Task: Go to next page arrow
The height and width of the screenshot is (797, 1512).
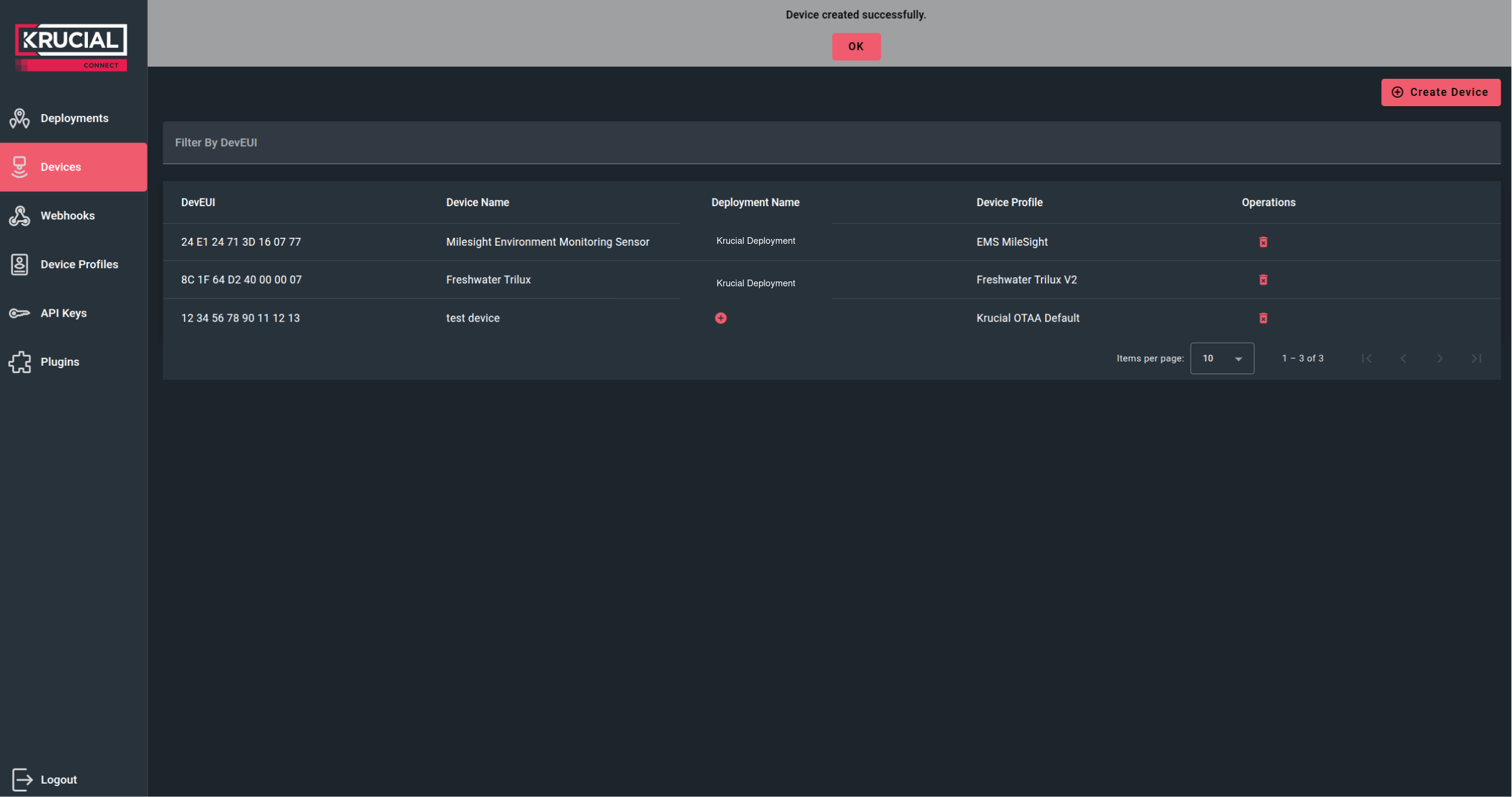Action: 1440,358
